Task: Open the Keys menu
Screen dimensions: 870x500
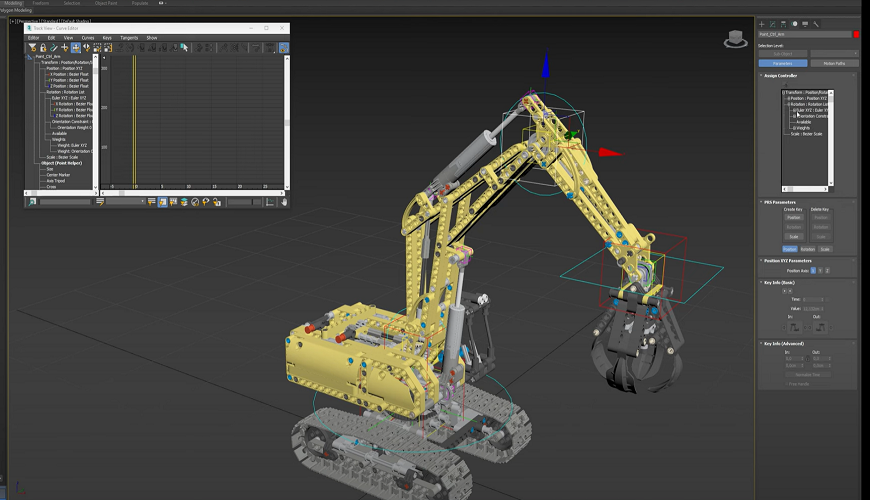Action: click(107, 38)
